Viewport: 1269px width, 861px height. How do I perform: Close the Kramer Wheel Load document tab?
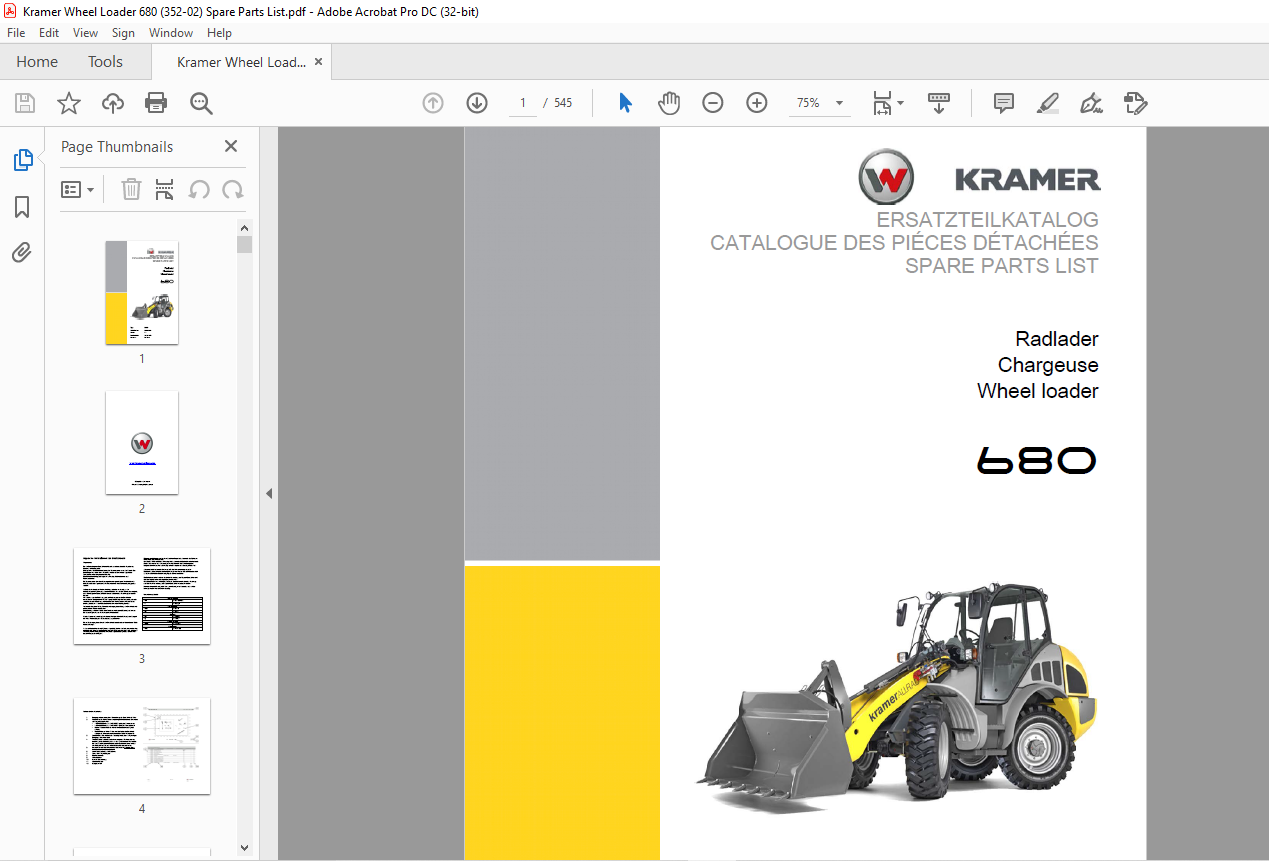point(319,62)
